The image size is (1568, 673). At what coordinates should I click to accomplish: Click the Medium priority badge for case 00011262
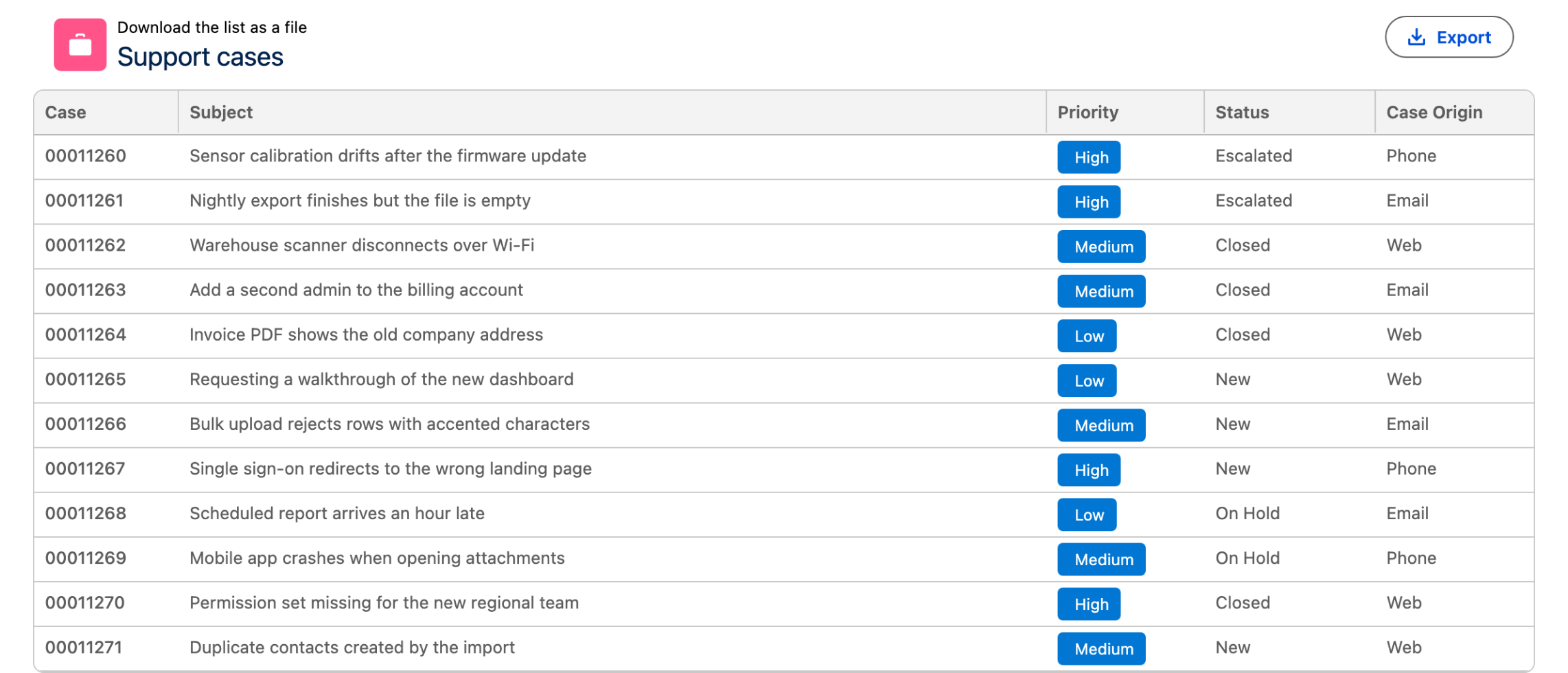coord(1101,247)
